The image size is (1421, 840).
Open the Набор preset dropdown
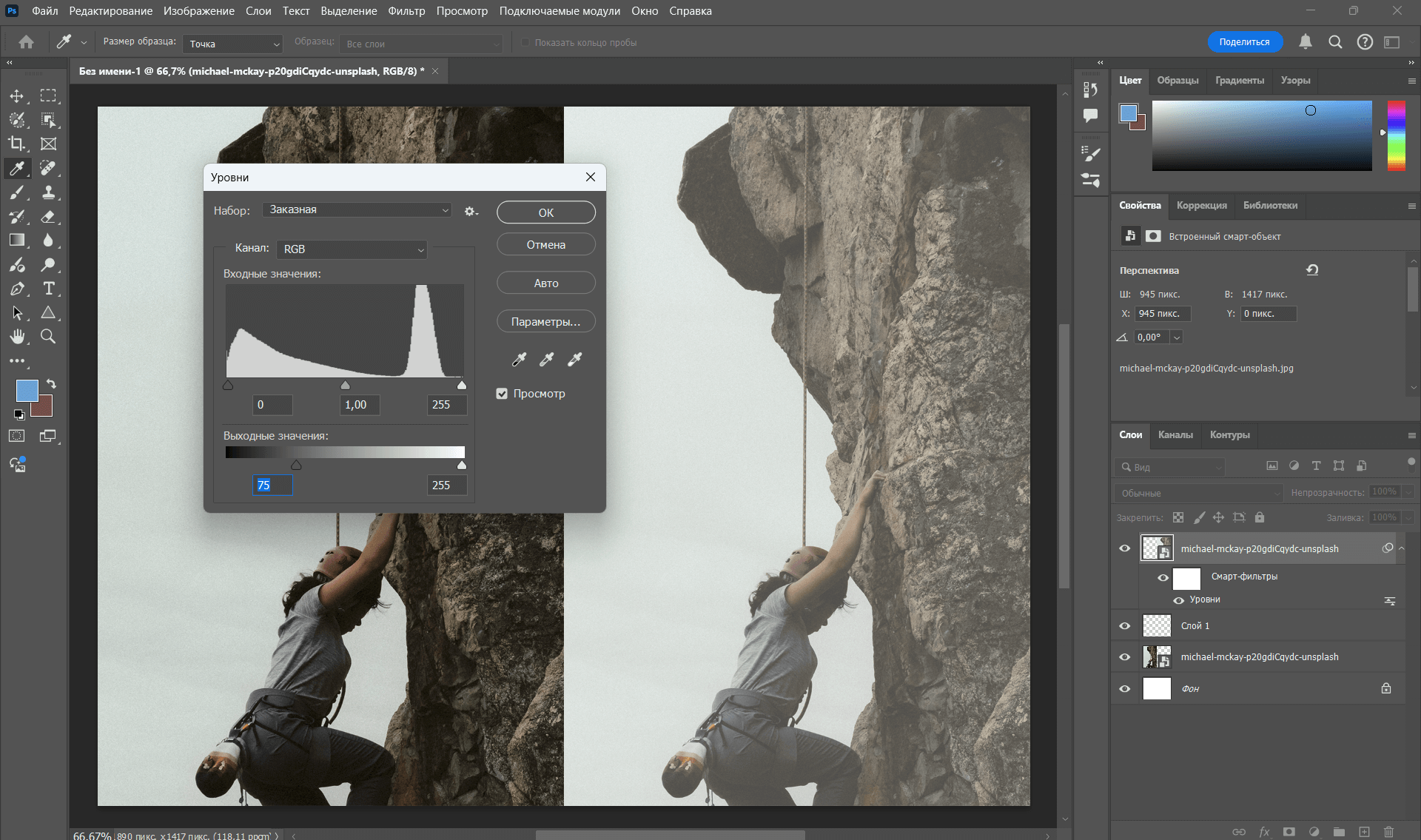point(357,209)
